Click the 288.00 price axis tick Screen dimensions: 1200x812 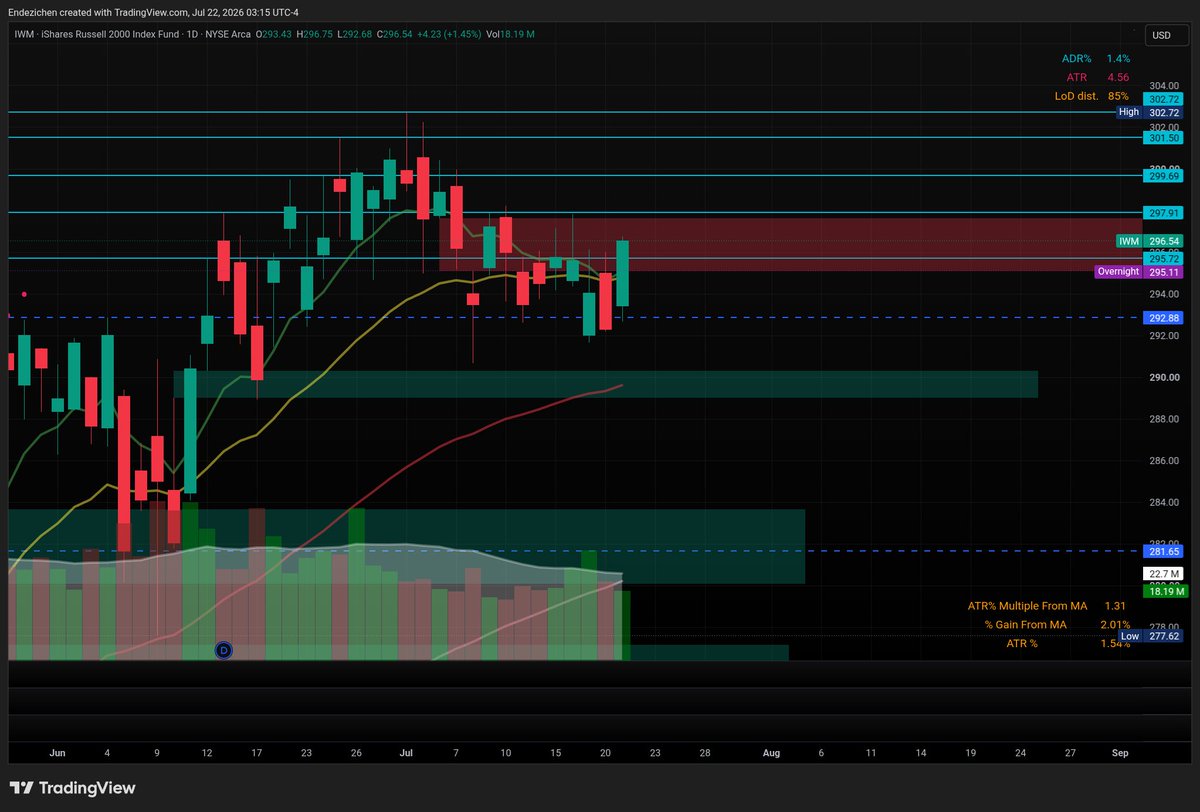click(x=1164, y=419)
